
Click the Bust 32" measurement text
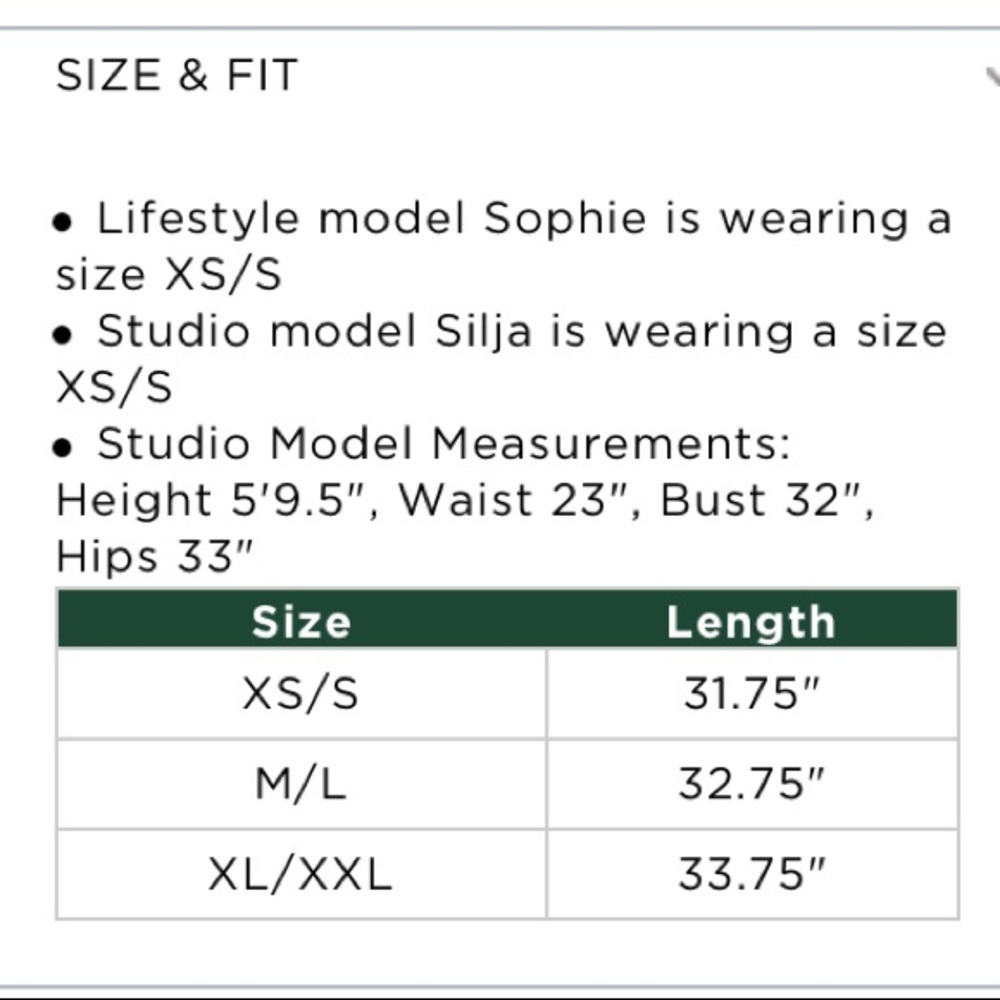pos(767,500)
